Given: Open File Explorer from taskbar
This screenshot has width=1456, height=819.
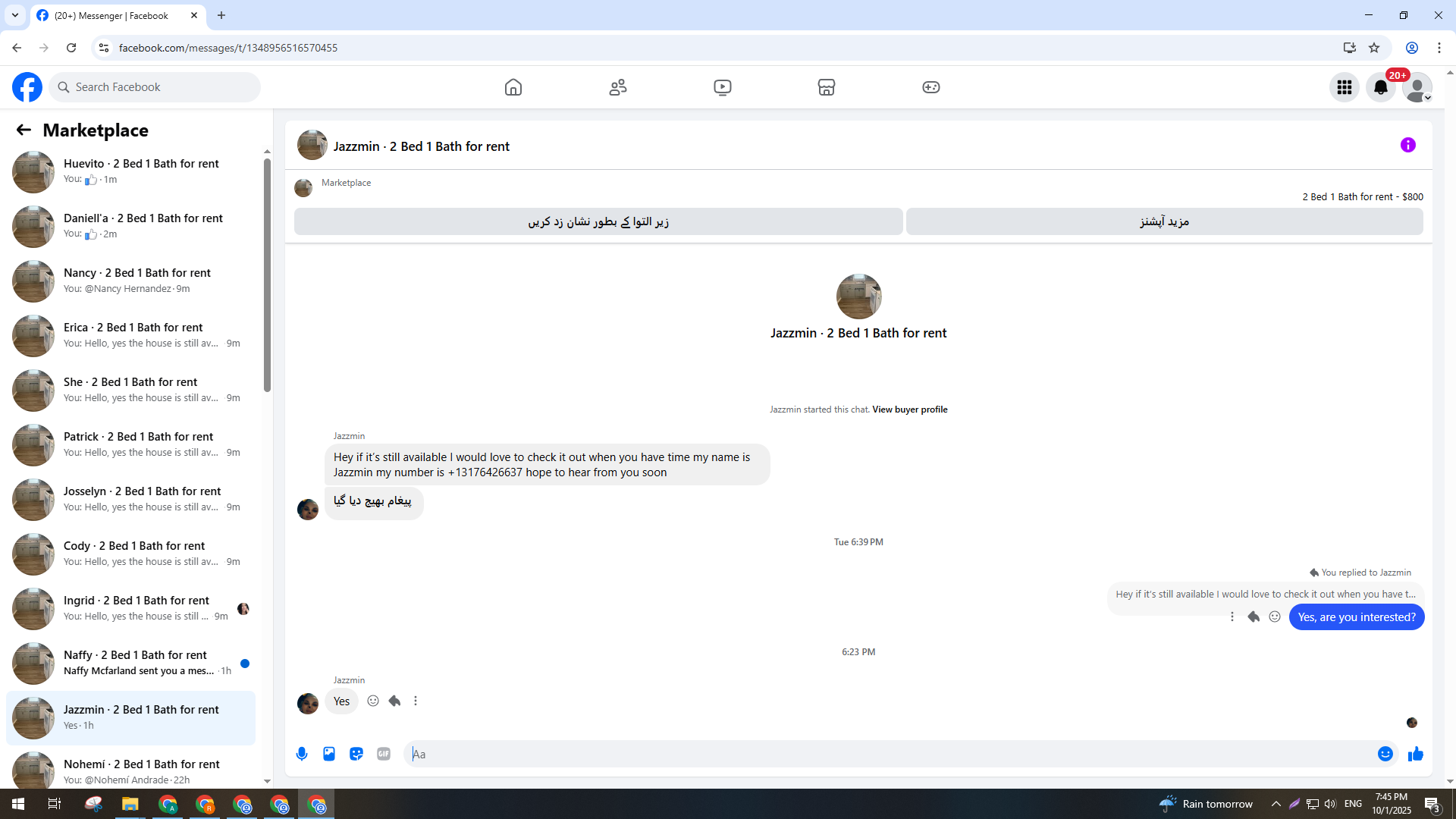Looking at the screenshot, I should [x=130, y=804].
